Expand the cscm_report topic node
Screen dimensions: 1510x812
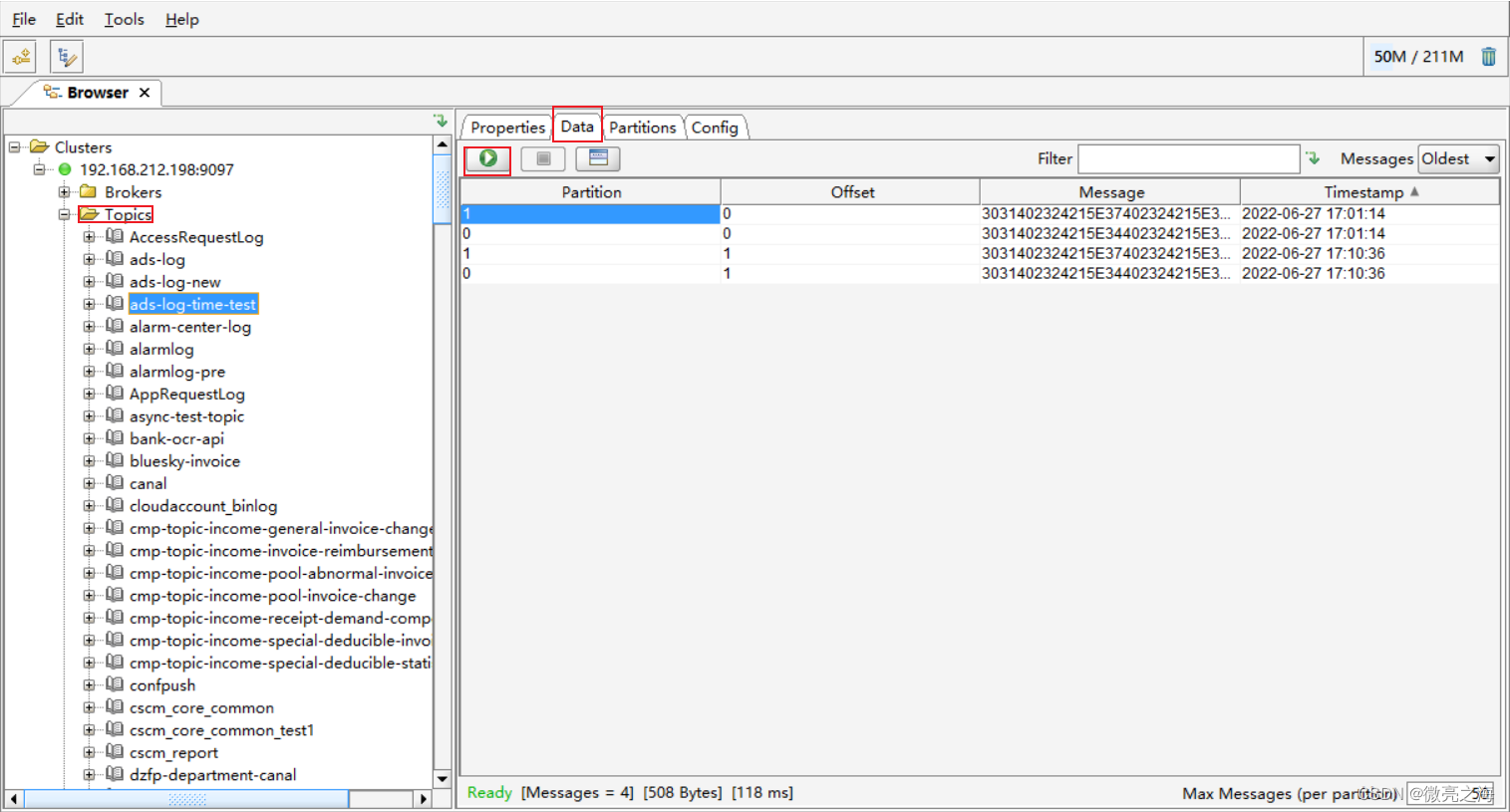pyautogui.click(x=90, y=752)
